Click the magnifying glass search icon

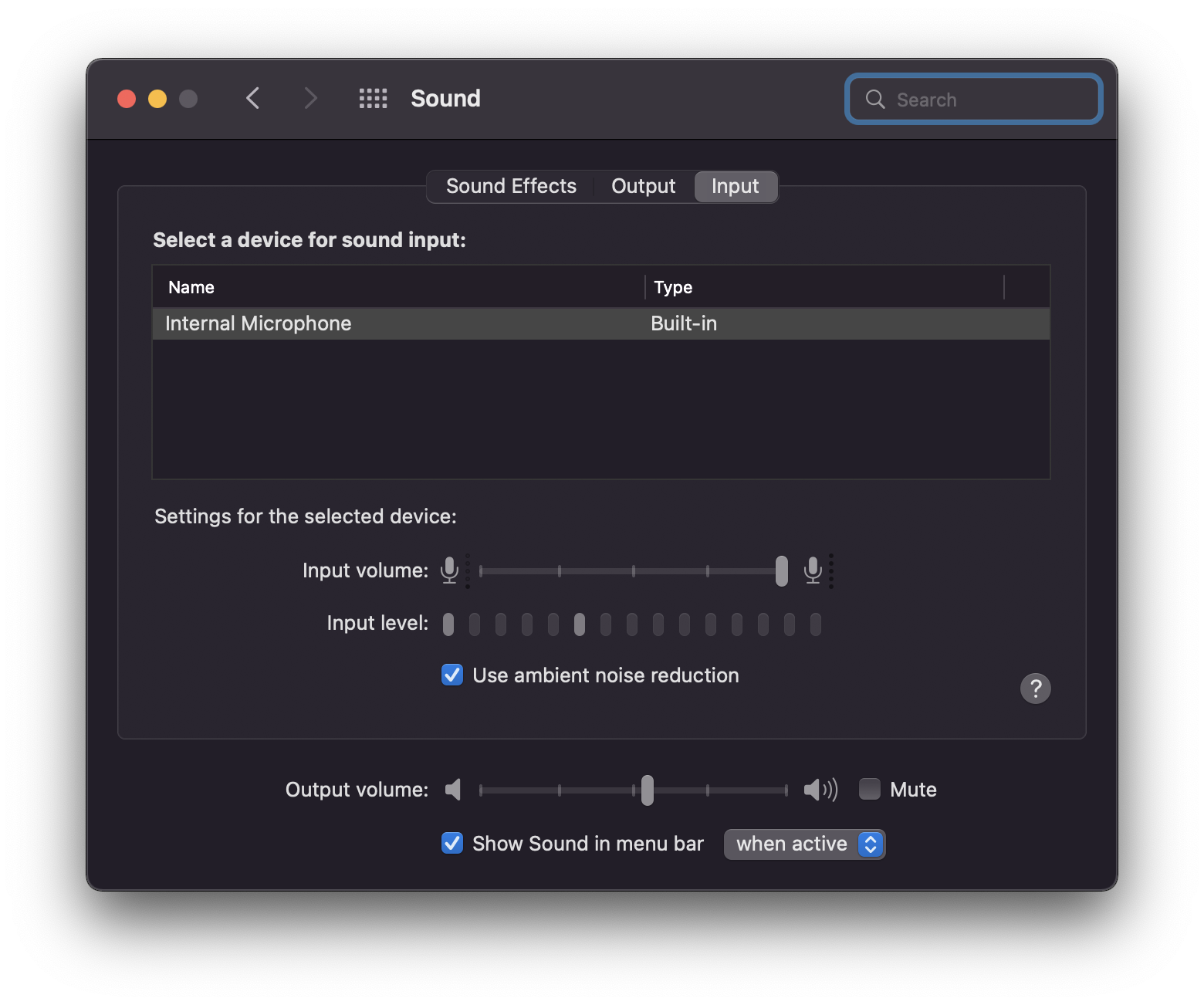pos(875,100)
